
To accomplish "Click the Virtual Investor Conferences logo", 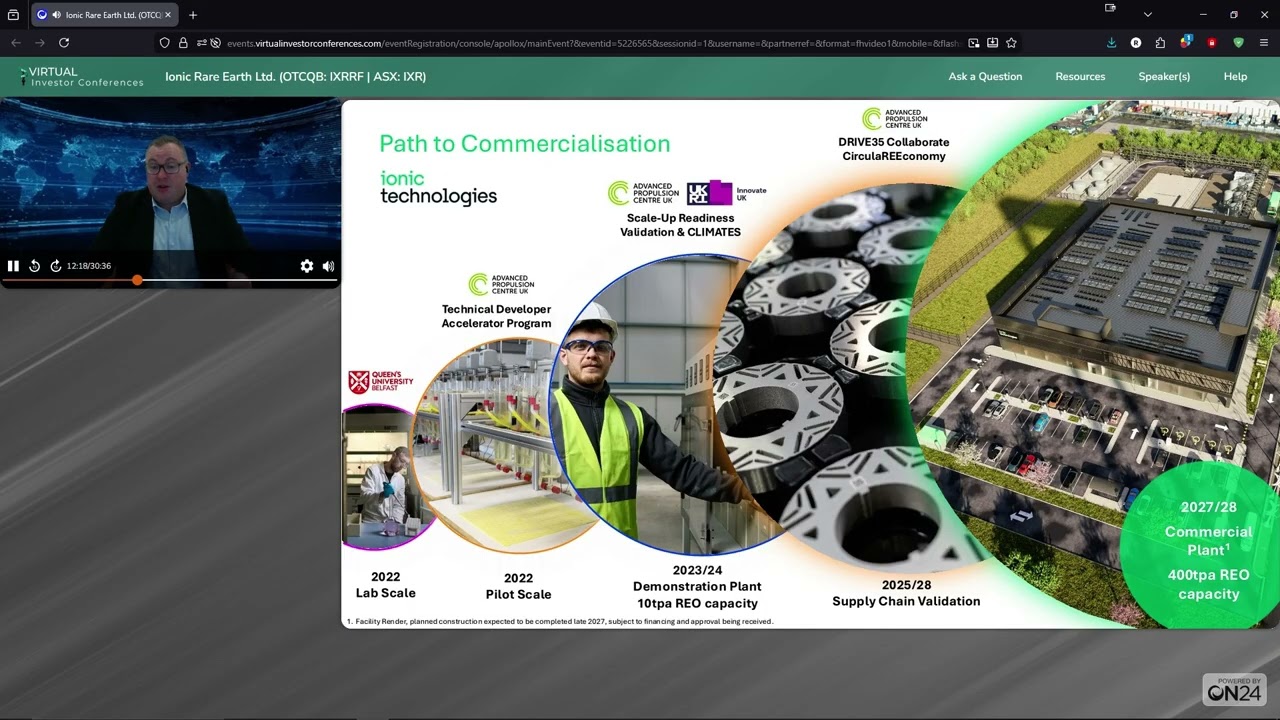I will (x=82, y=77).
